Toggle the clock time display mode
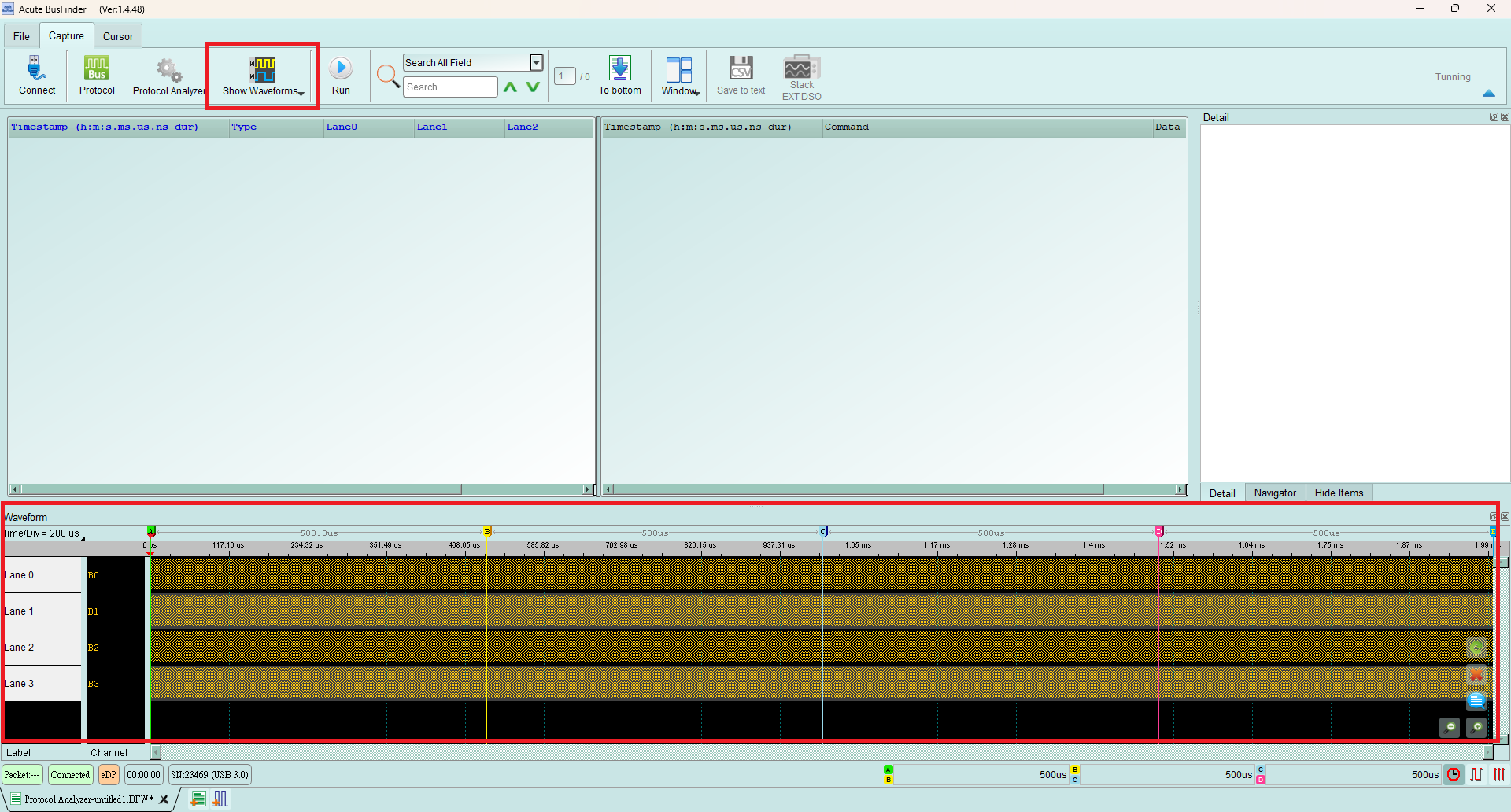 (x=1454, y=775)
